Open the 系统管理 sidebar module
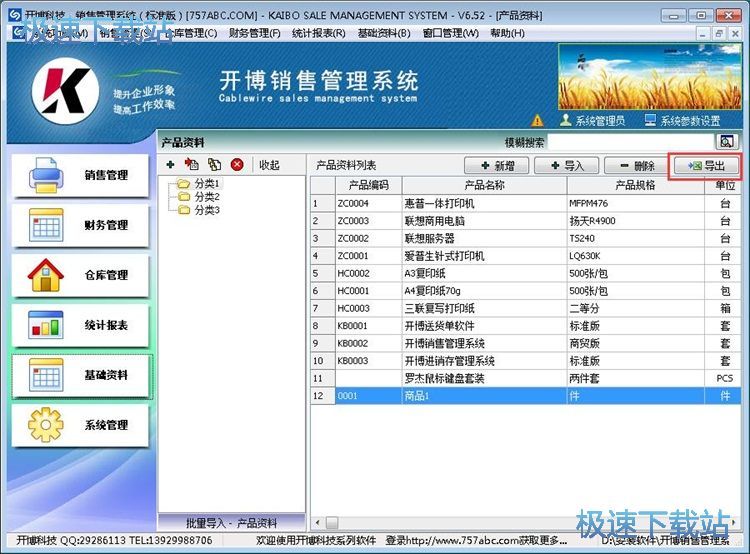Viewport: 750px width, 554px height. [80, 425]
